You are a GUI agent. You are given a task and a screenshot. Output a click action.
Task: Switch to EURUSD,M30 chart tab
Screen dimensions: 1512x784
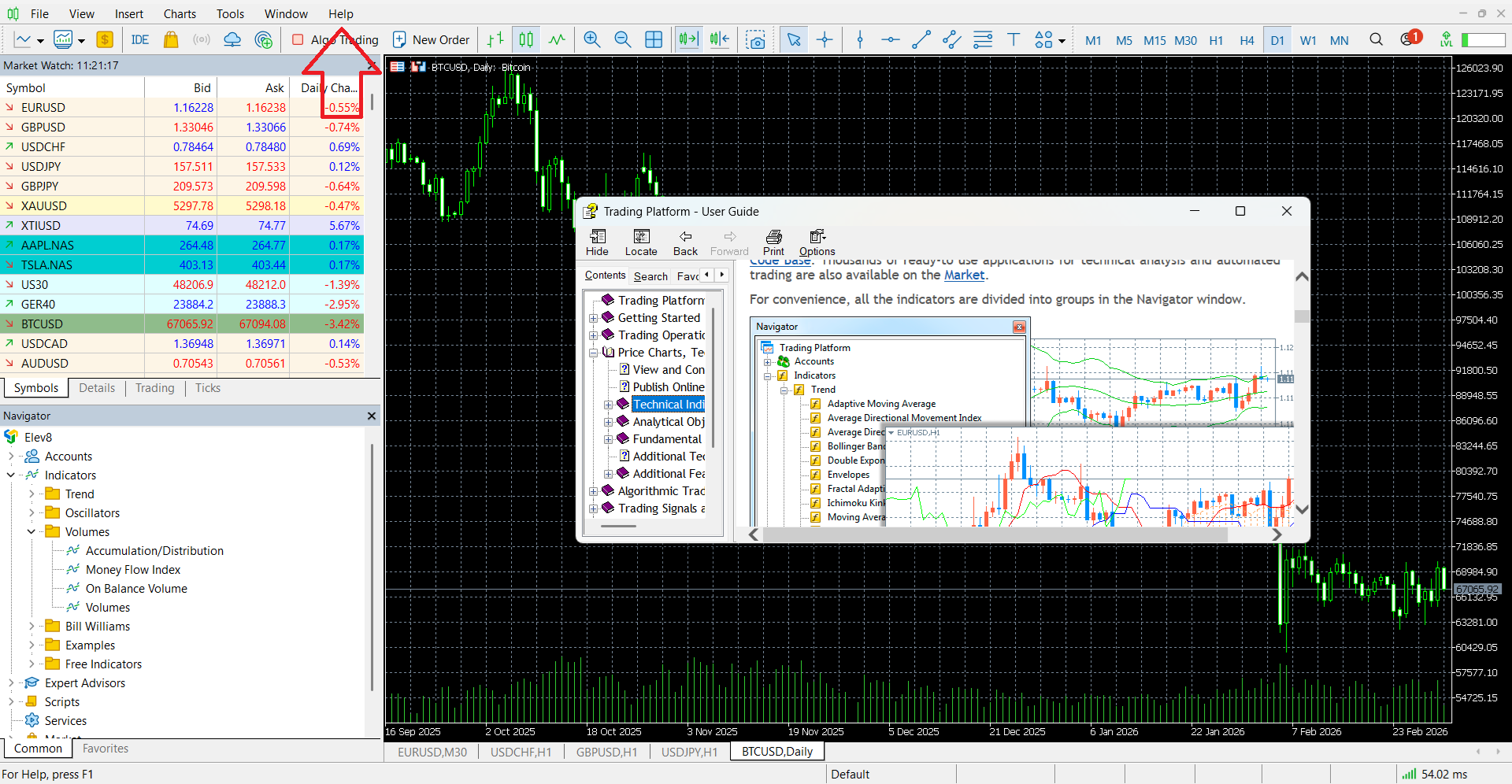coord(432,752)
